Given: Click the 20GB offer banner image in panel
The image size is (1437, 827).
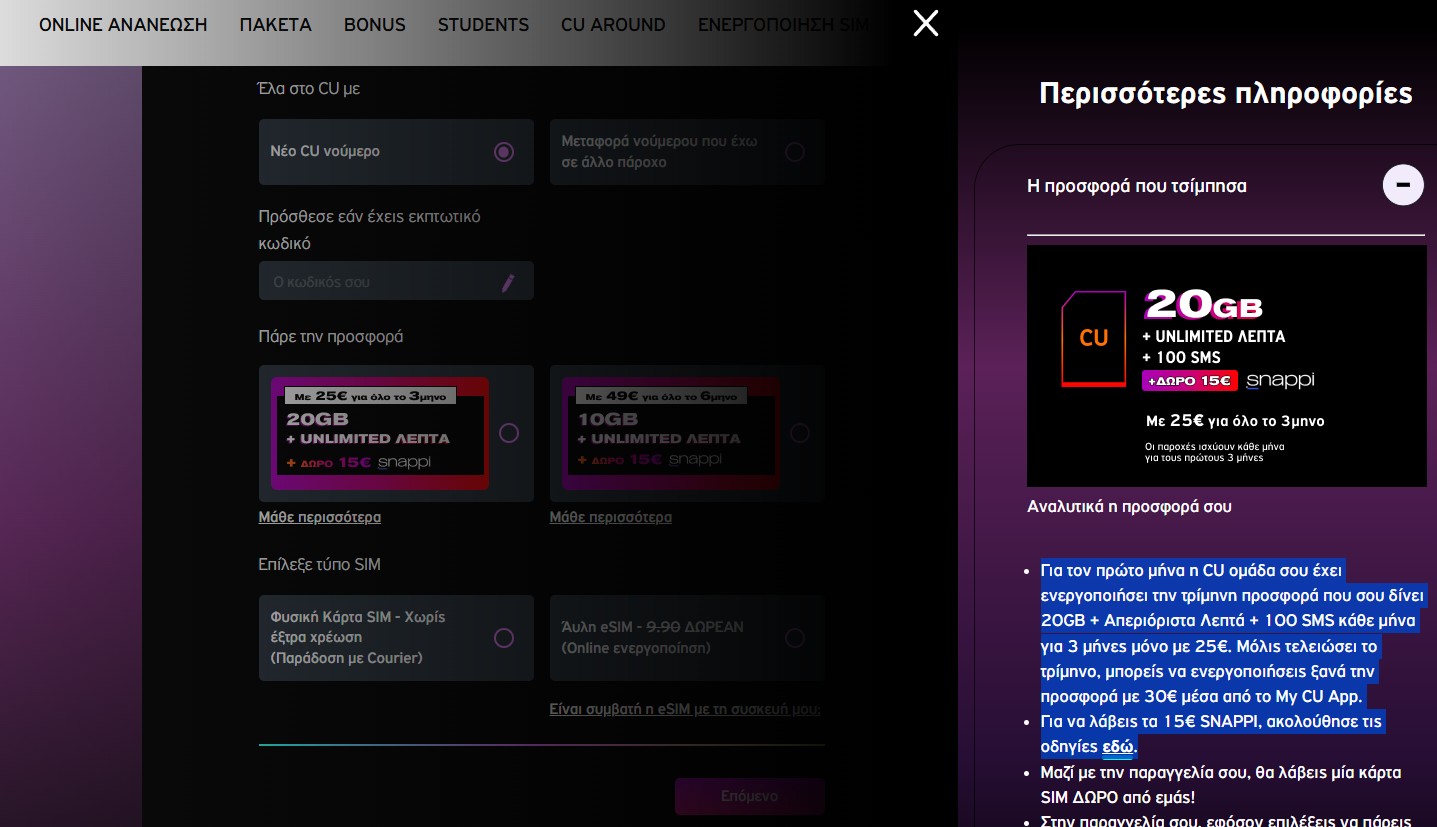Looking at the screenshot, I should point(1226,366).
